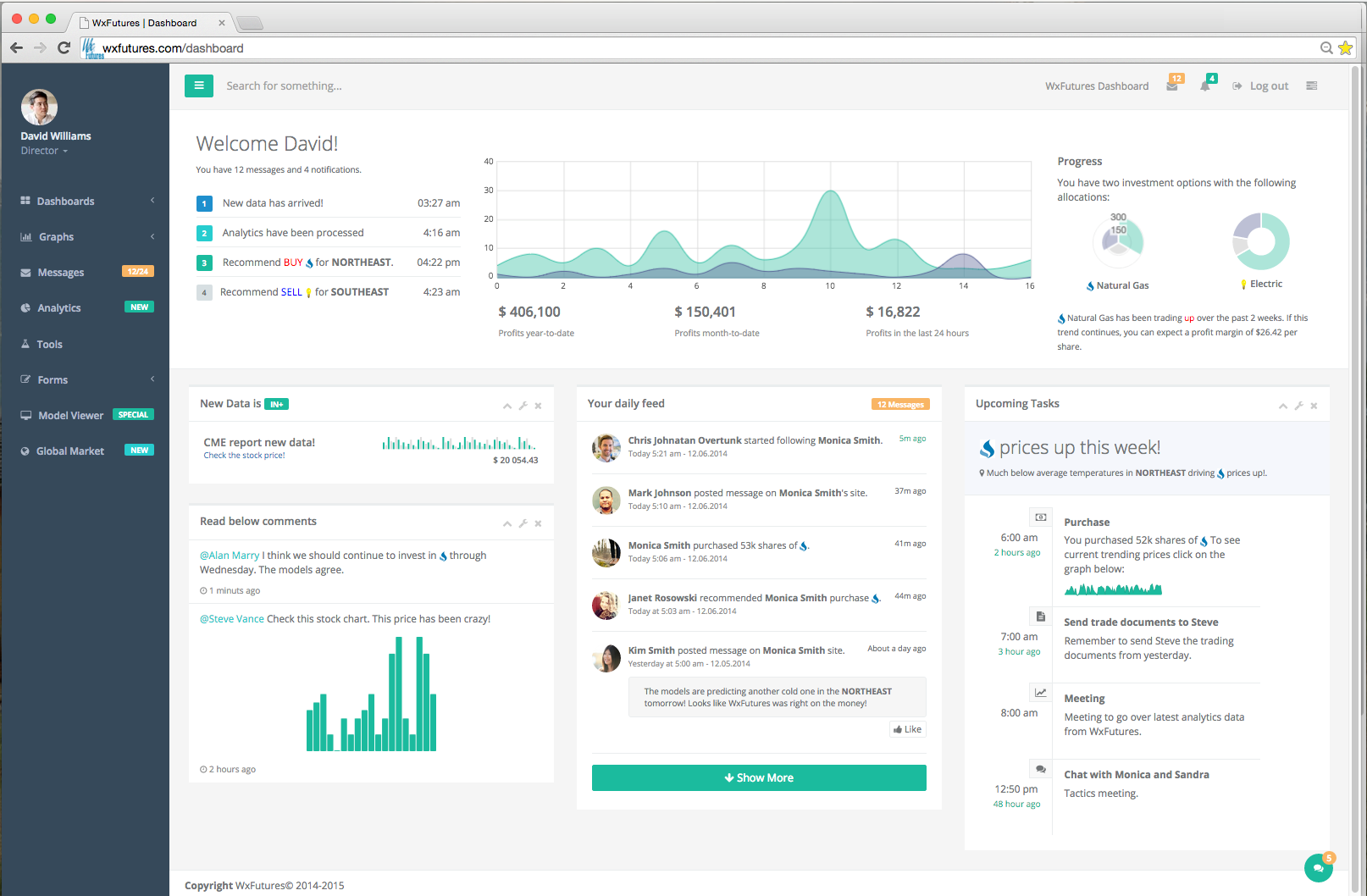Select Model Viewer in sidebar
This screenshot has height=896, width=1367.
click(71, 416)
